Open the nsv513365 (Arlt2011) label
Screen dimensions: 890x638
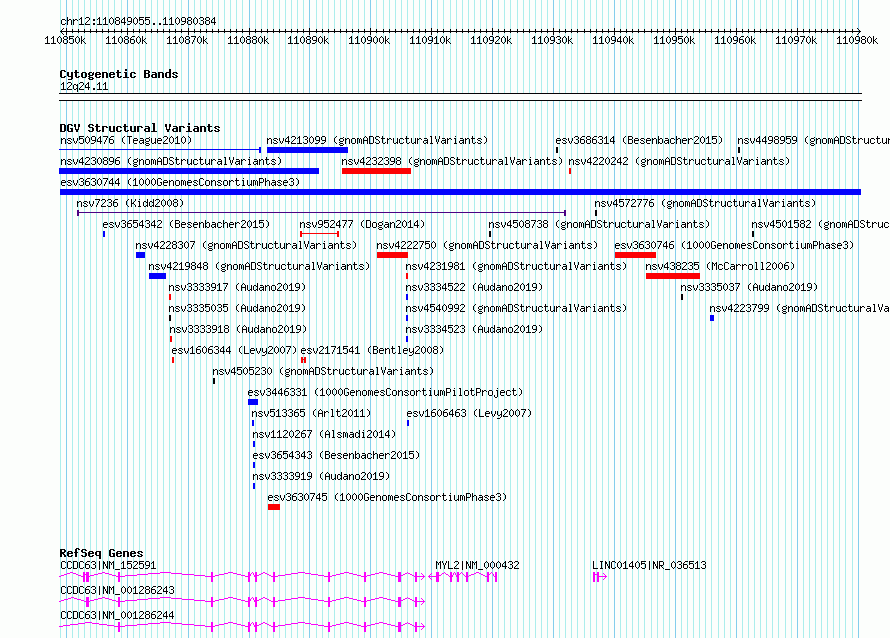311,413
